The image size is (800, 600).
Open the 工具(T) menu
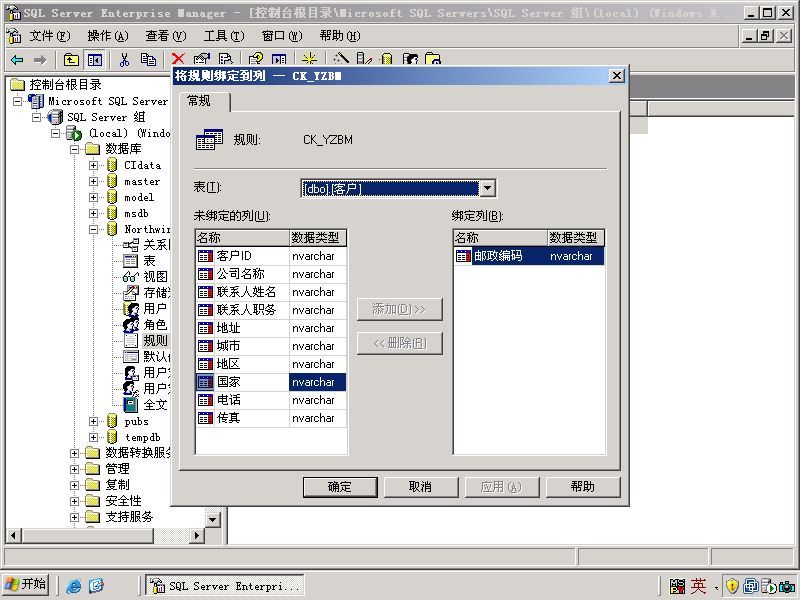(x=224, y=36)
